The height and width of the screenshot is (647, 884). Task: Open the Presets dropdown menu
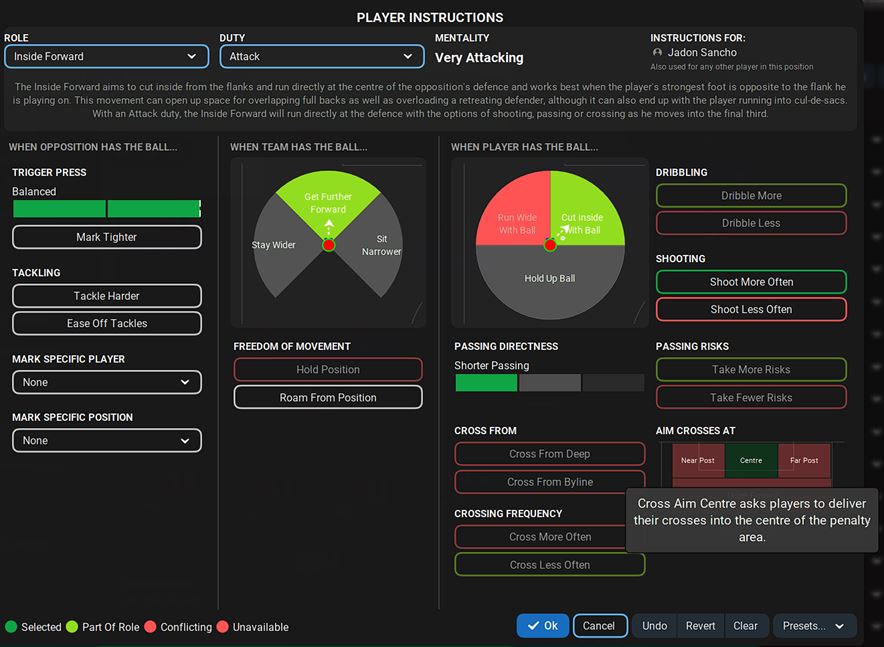click(x=815, y=626)
